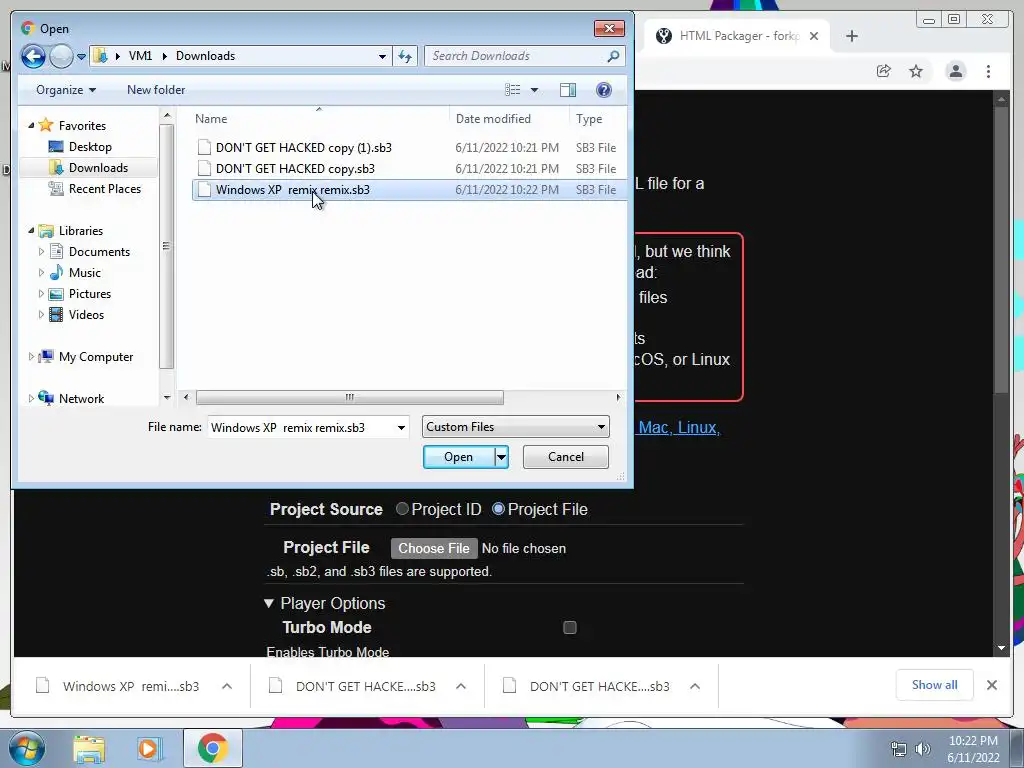The image size is (1024, 768).
Task: Click New folder in the toolbar
Action: (156, 90)
